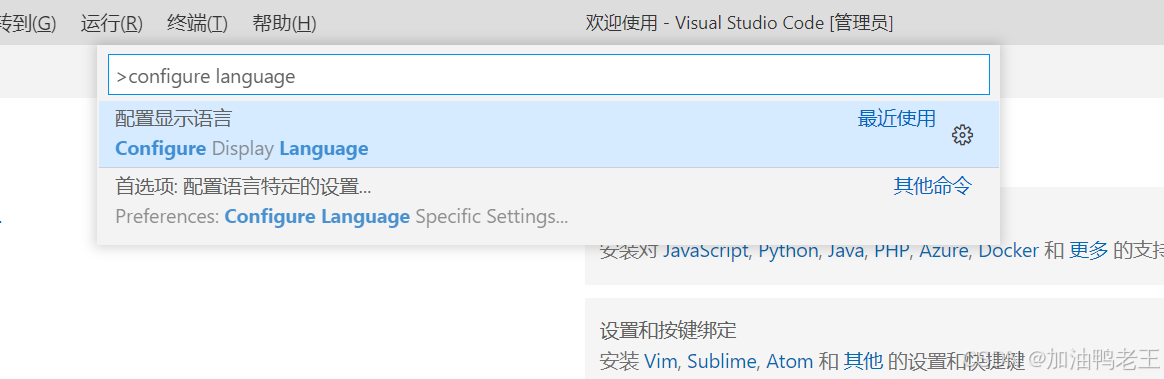Open the gear icon beside Configure Display Language

point(962,135)
